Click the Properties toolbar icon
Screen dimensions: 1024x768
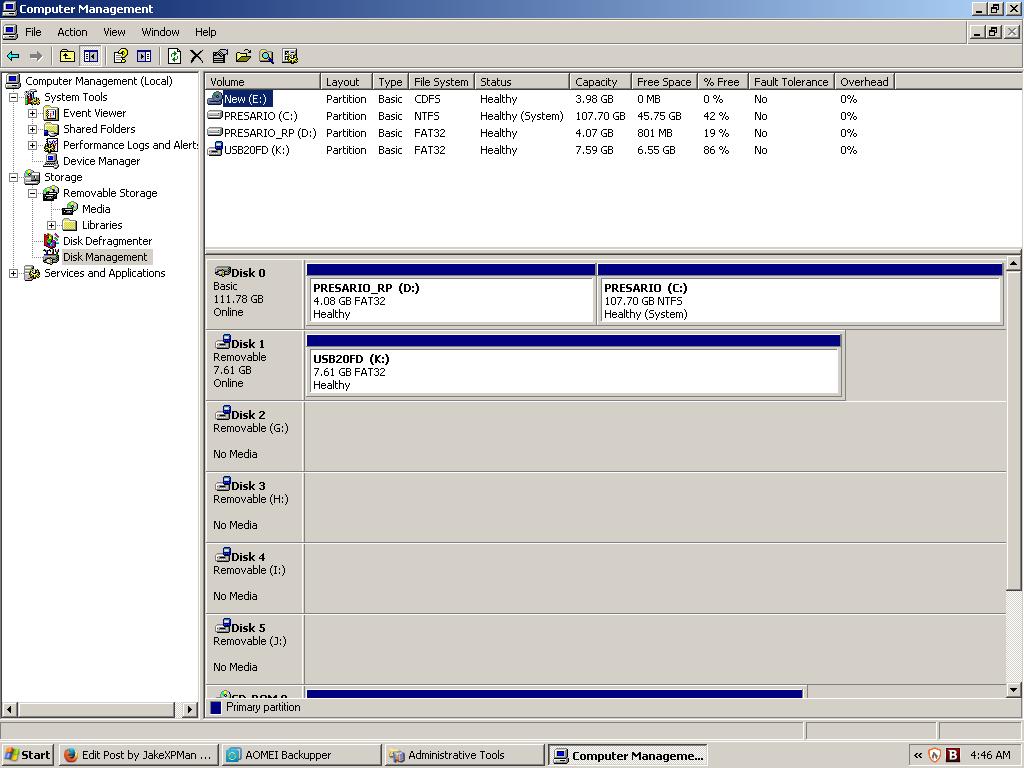(220, 56)
